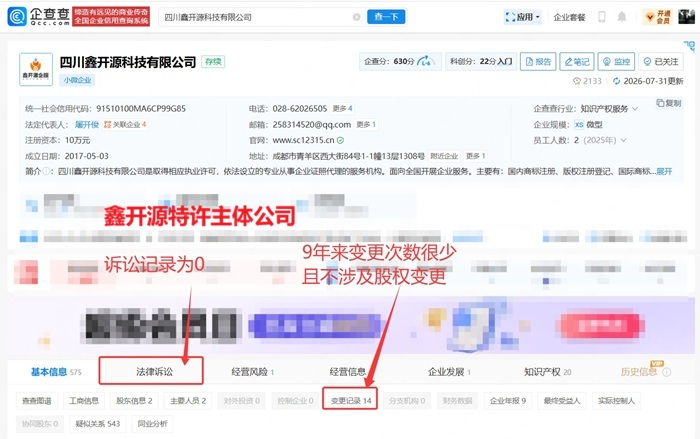This screenshot has width=700, height=439.
Task: Click the Qcc.com logo icon
Action: click(x=17, y=17)
